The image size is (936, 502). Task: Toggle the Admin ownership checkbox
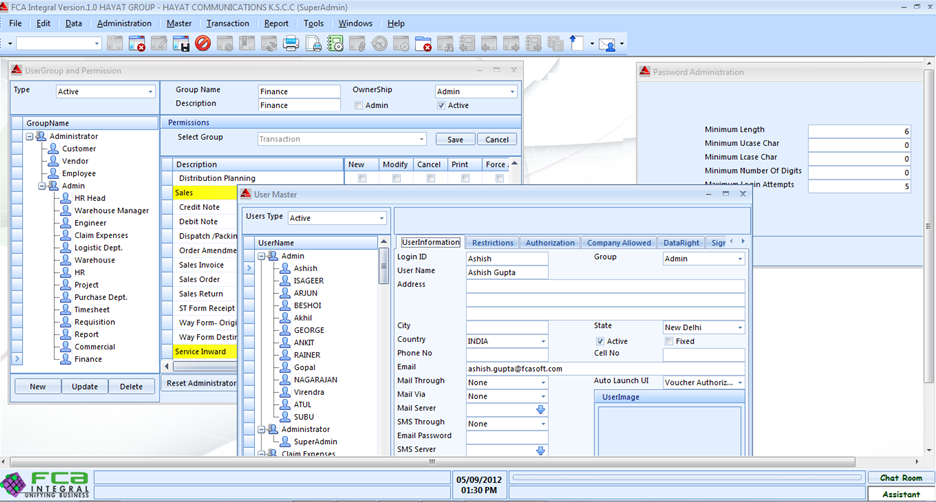click(x=358, y=105)
